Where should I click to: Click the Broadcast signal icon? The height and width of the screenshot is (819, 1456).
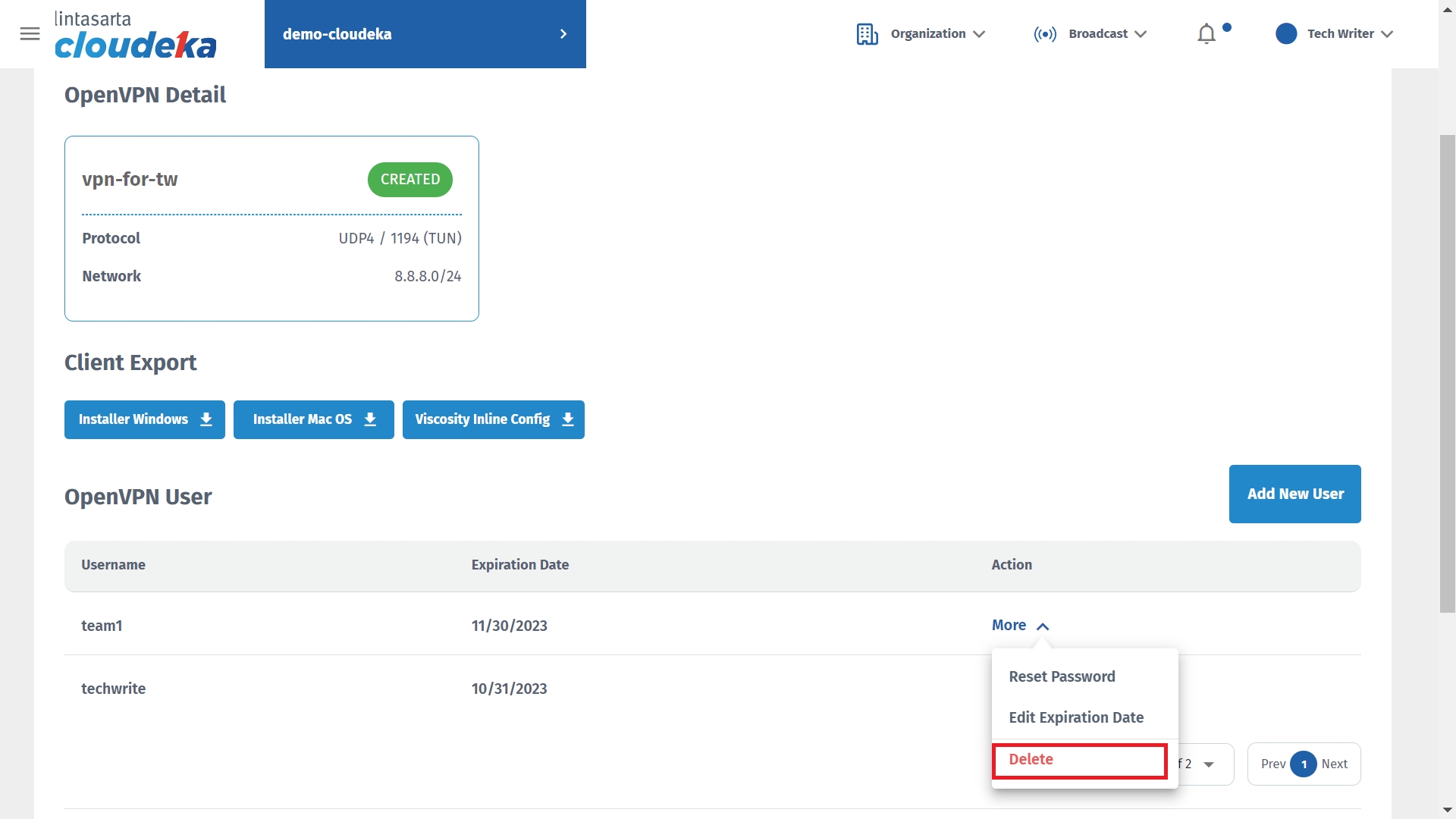[x=1045, y=34]
